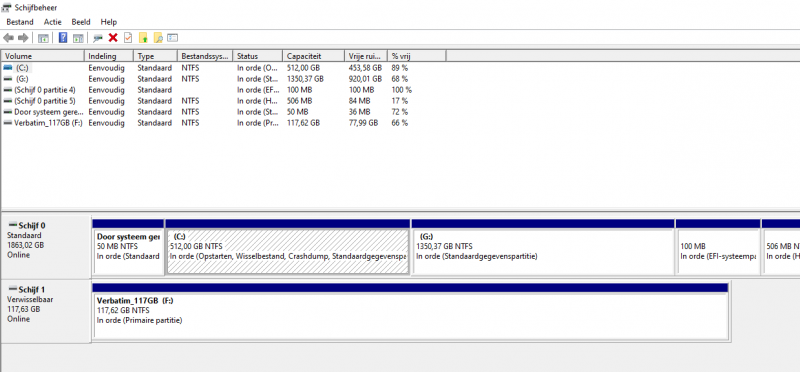800x372 pixels.
Task: Click the settings list view toolbar icon
Action: pos(172,38)
